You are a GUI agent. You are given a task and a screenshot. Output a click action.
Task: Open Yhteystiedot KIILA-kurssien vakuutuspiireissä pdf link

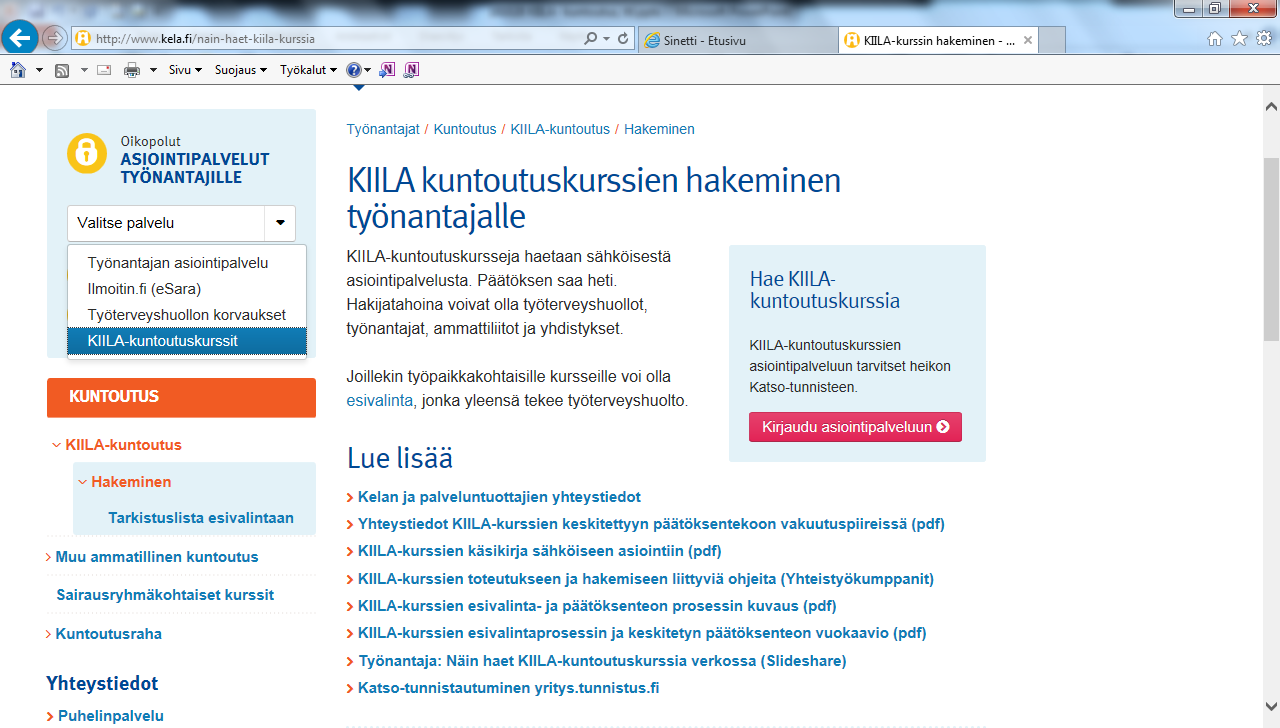651,524
